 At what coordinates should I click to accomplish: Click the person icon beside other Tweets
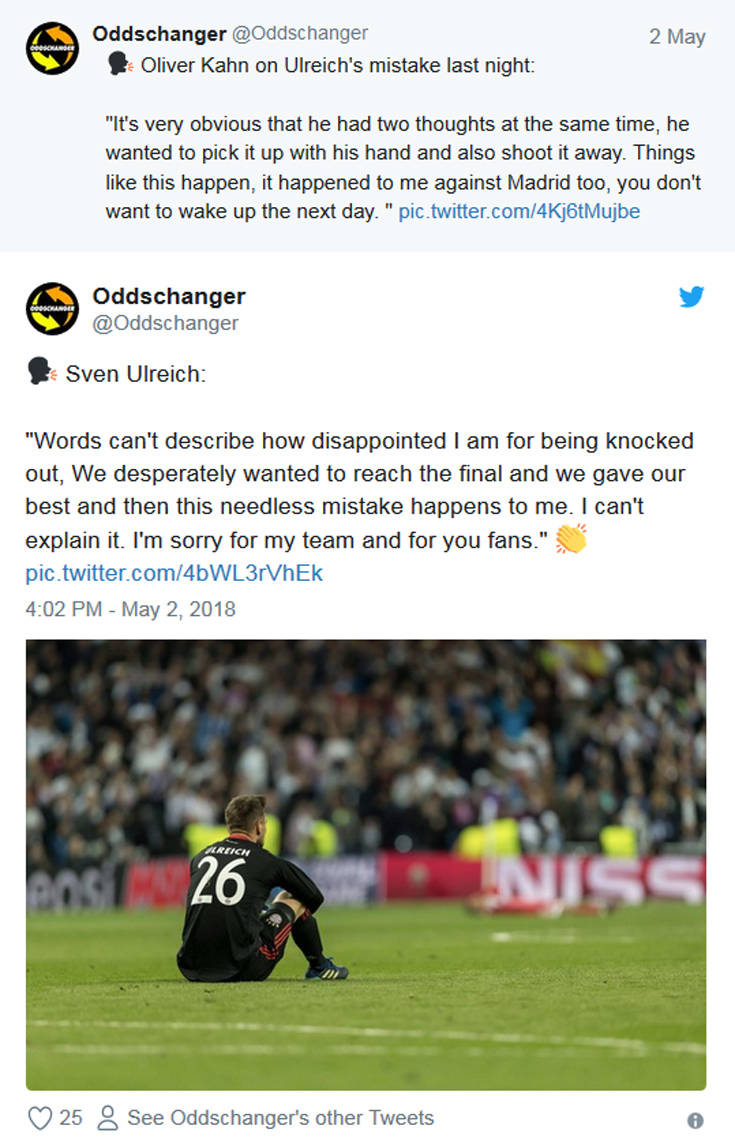(x=109, y=1117)
